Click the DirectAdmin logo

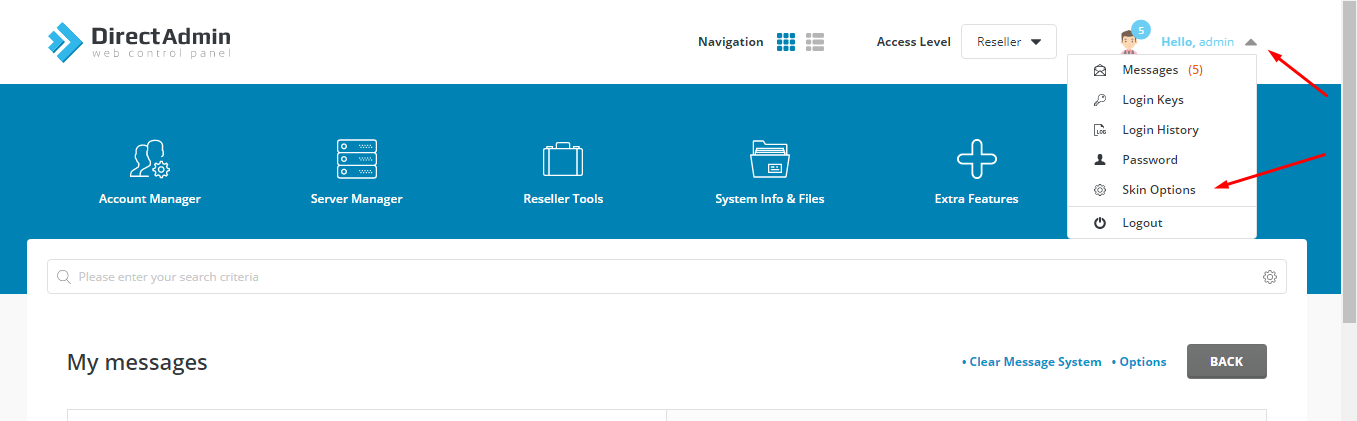click(x=139, y=41)
